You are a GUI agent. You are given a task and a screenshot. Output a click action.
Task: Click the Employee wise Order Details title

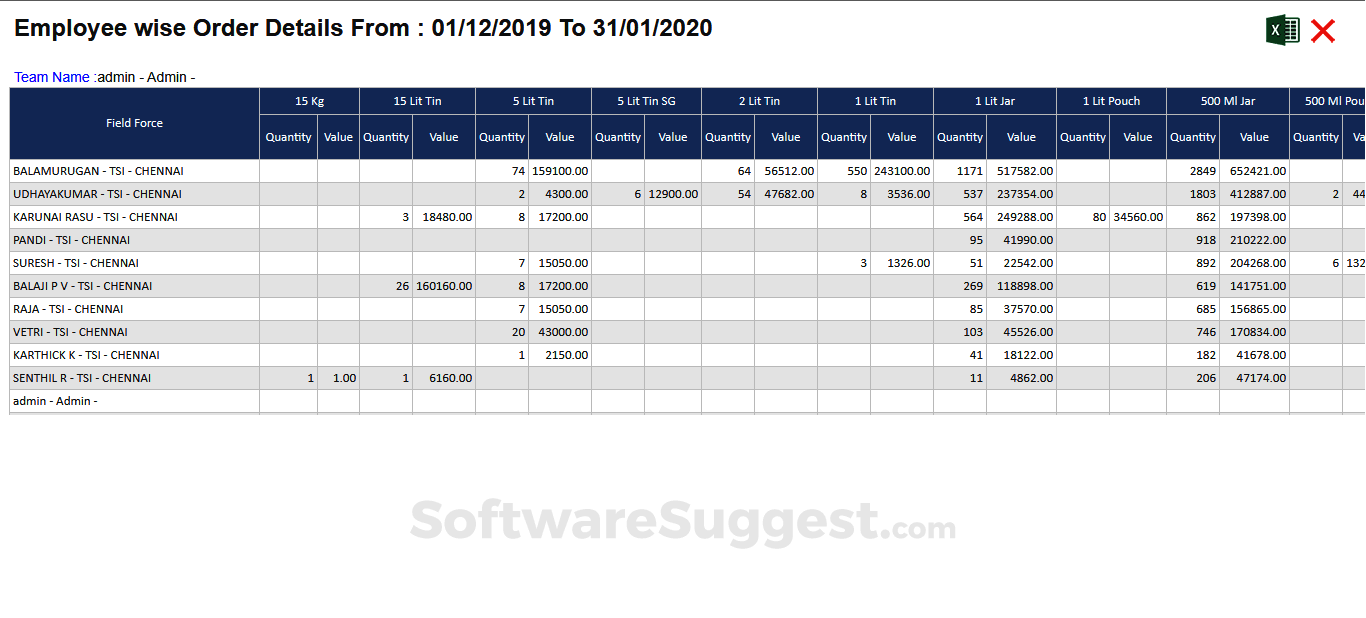363,27
